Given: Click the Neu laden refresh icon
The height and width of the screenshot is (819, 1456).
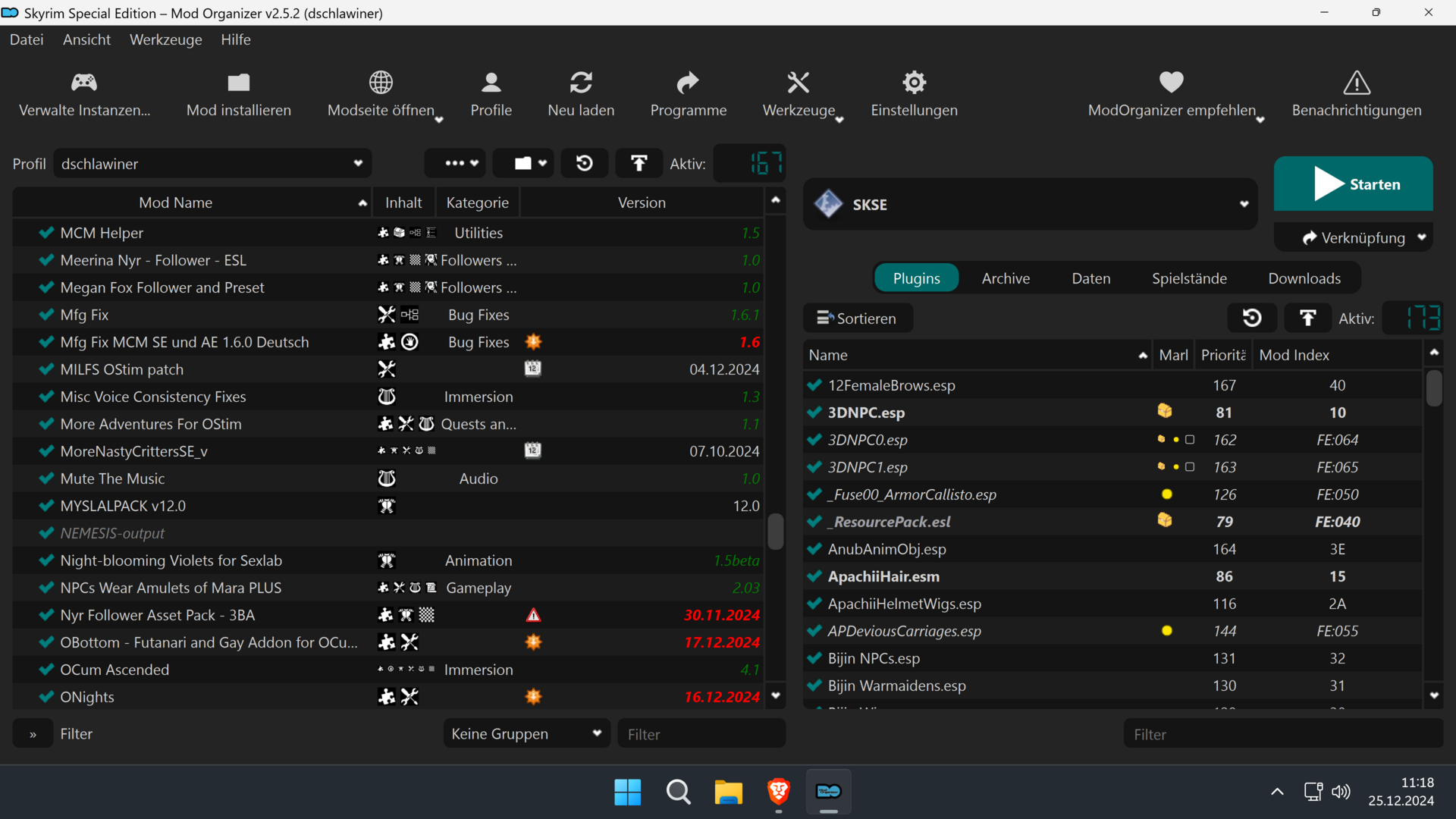Looking at the screenshot, I should [581, 82].
